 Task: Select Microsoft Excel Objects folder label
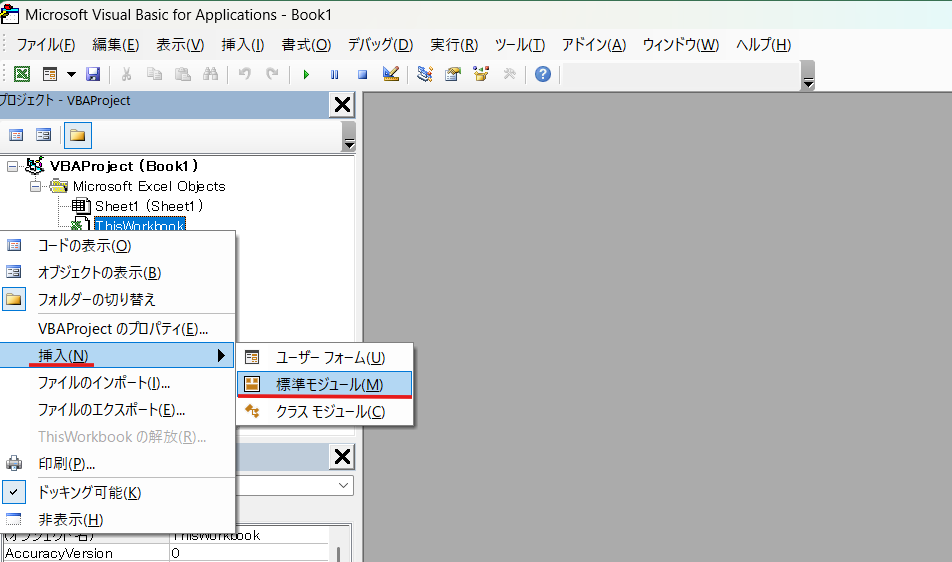[149, 186]
